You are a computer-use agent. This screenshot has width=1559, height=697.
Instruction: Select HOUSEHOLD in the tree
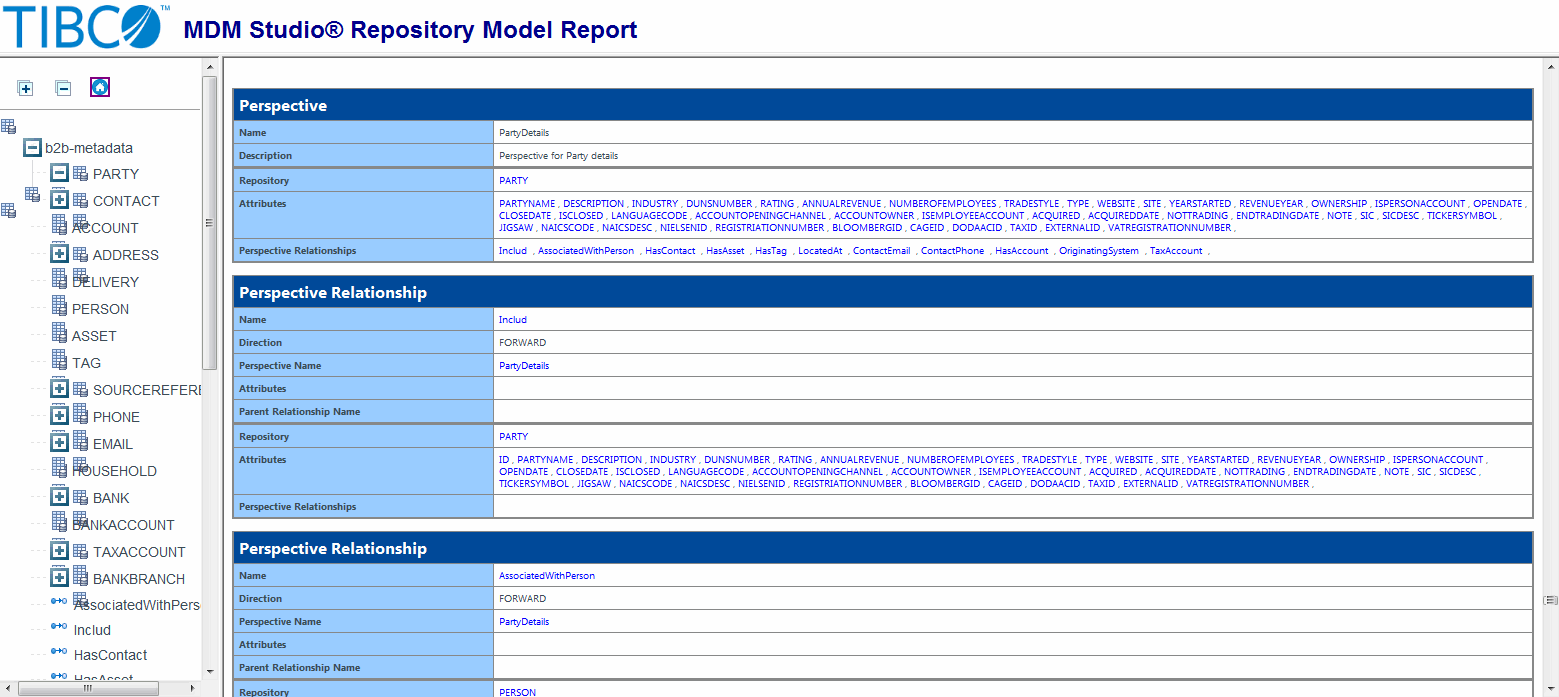pos(114,471)
